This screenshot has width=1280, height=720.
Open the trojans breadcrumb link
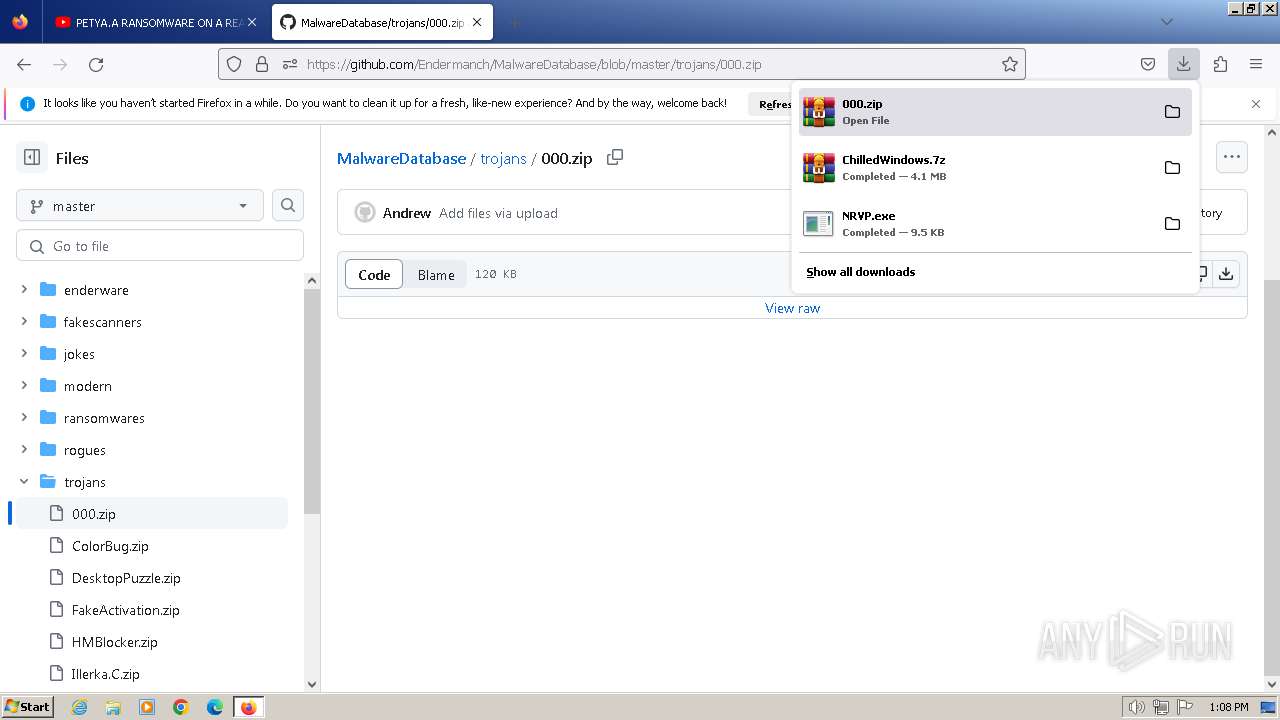[x=503, y=158]
